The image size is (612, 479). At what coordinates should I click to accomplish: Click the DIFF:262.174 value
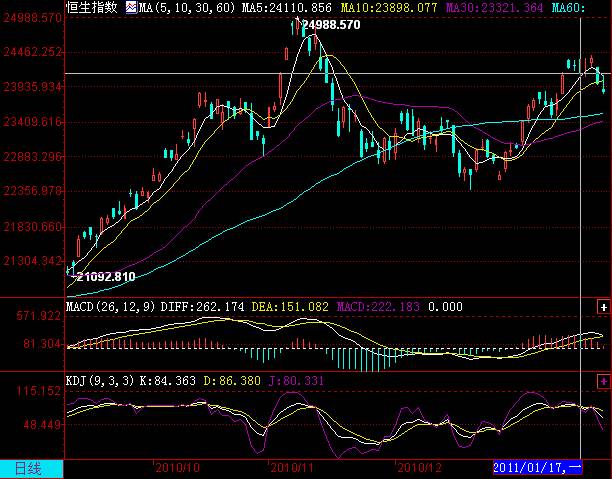click(x=202, y=307)
